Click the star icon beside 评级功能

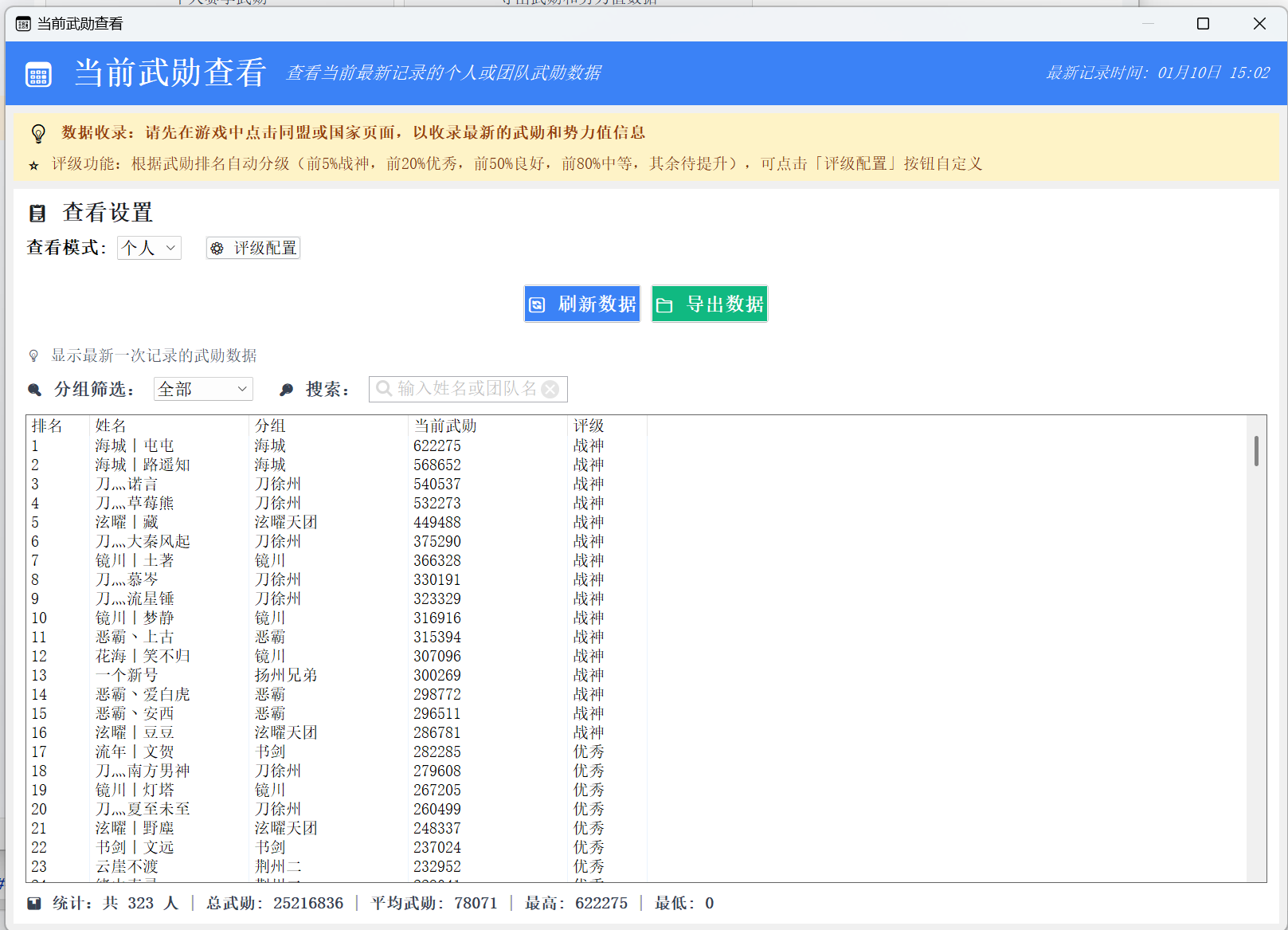(33, 165)
